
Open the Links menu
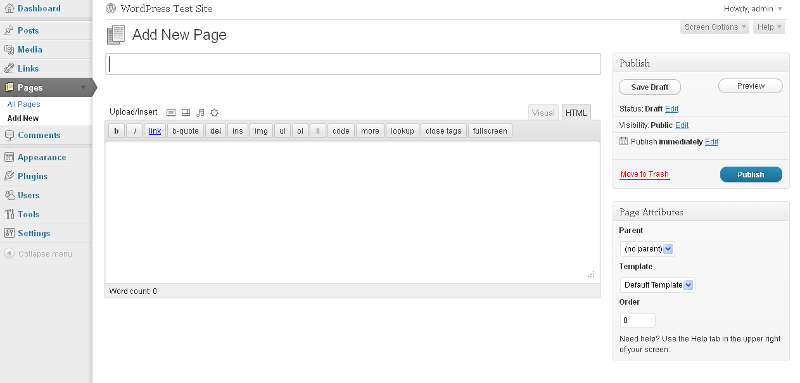pyautogui.click(x=28, y=68)
